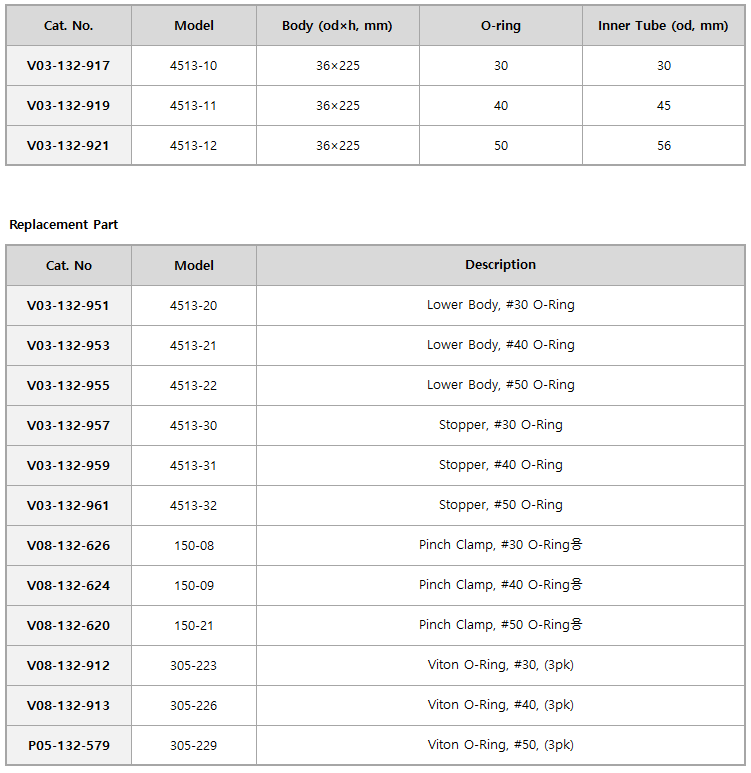The width and height of the screenshot is (751, 773).
Task: Click model 4513-12 in first table
Action: pyautogui.click(x=193, y=145)
